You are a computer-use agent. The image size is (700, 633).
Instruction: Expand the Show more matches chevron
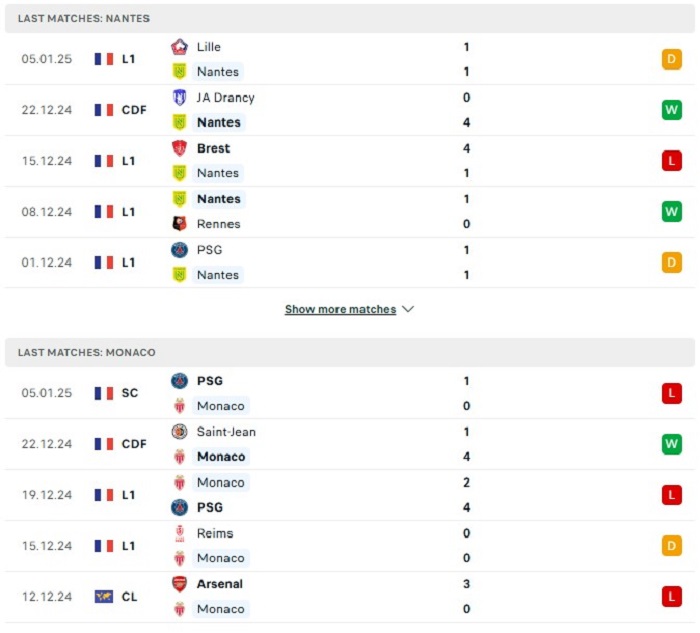408,309
